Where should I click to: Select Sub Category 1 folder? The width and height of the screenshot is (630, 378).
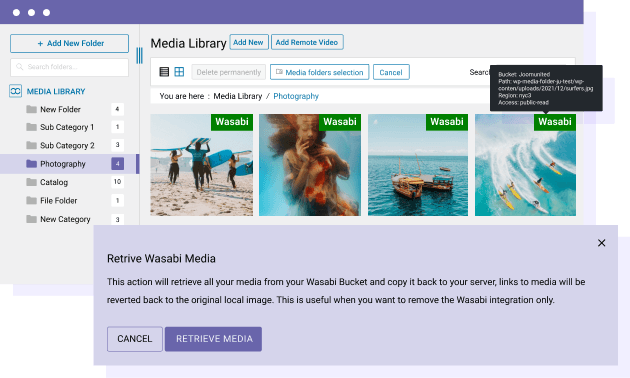67,127
